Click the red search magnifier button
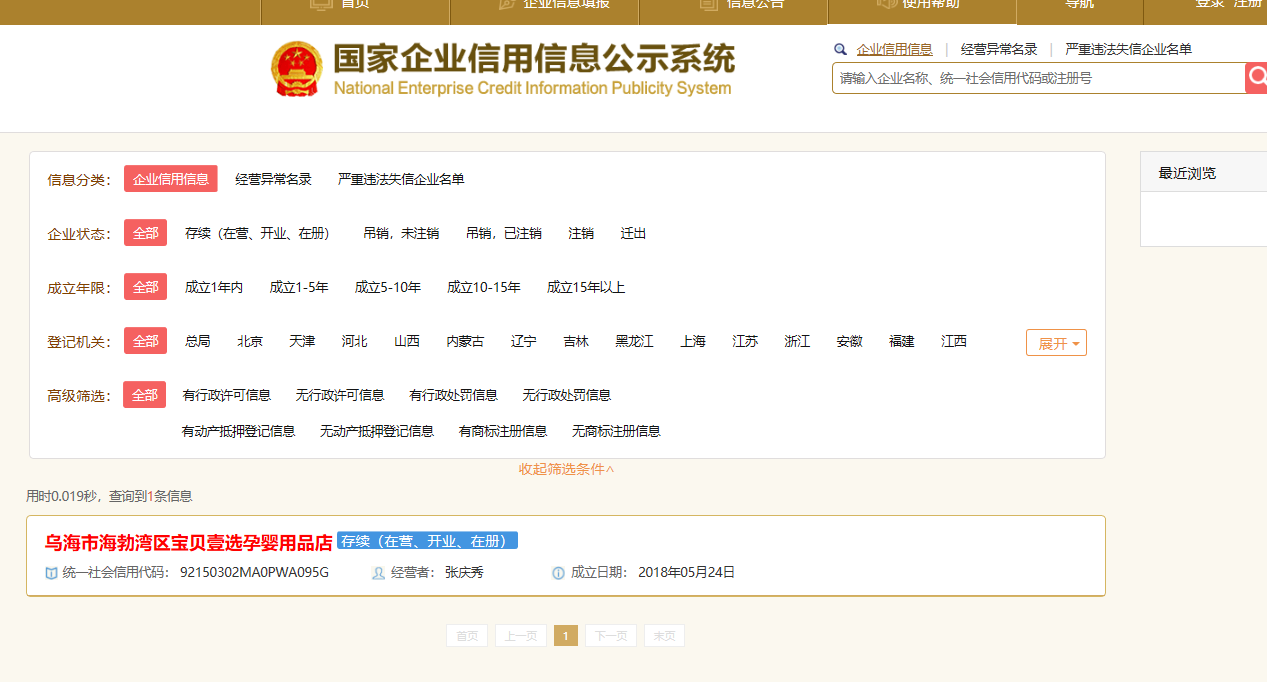 pyautogui.click(x=1256, y=78)
